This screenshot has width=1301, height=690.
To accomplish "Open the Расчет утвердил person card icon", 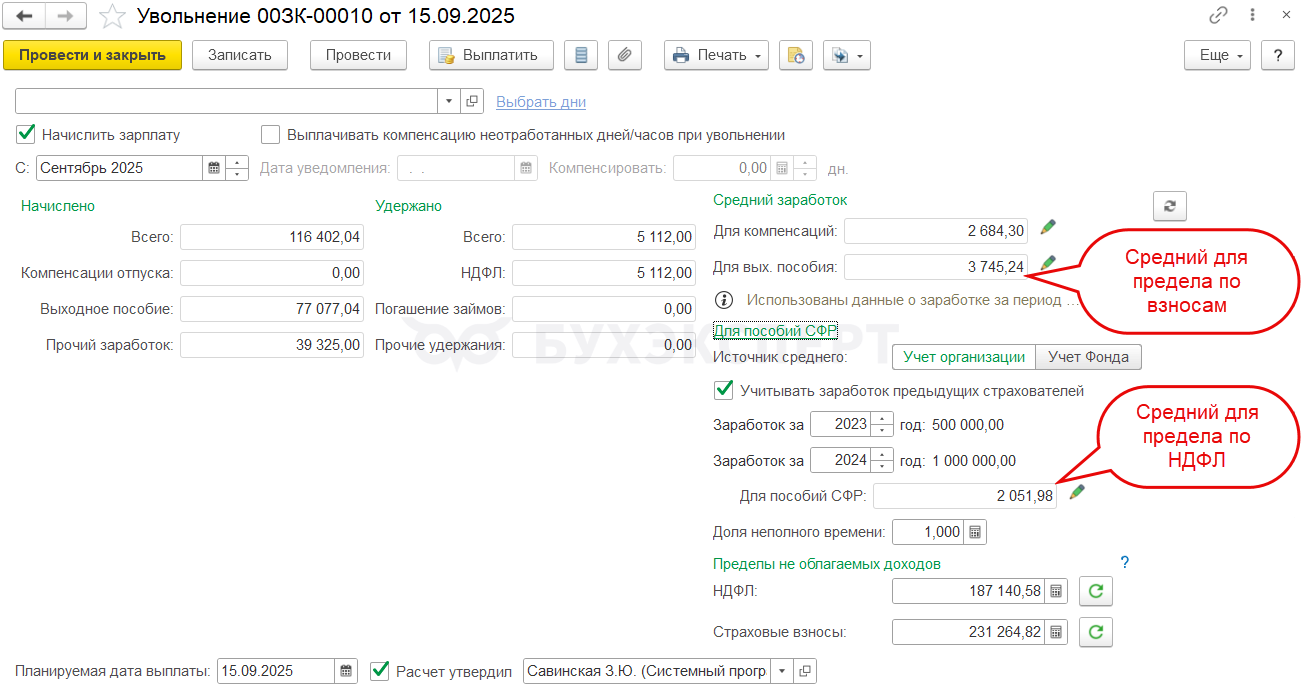I will point(804,671).
